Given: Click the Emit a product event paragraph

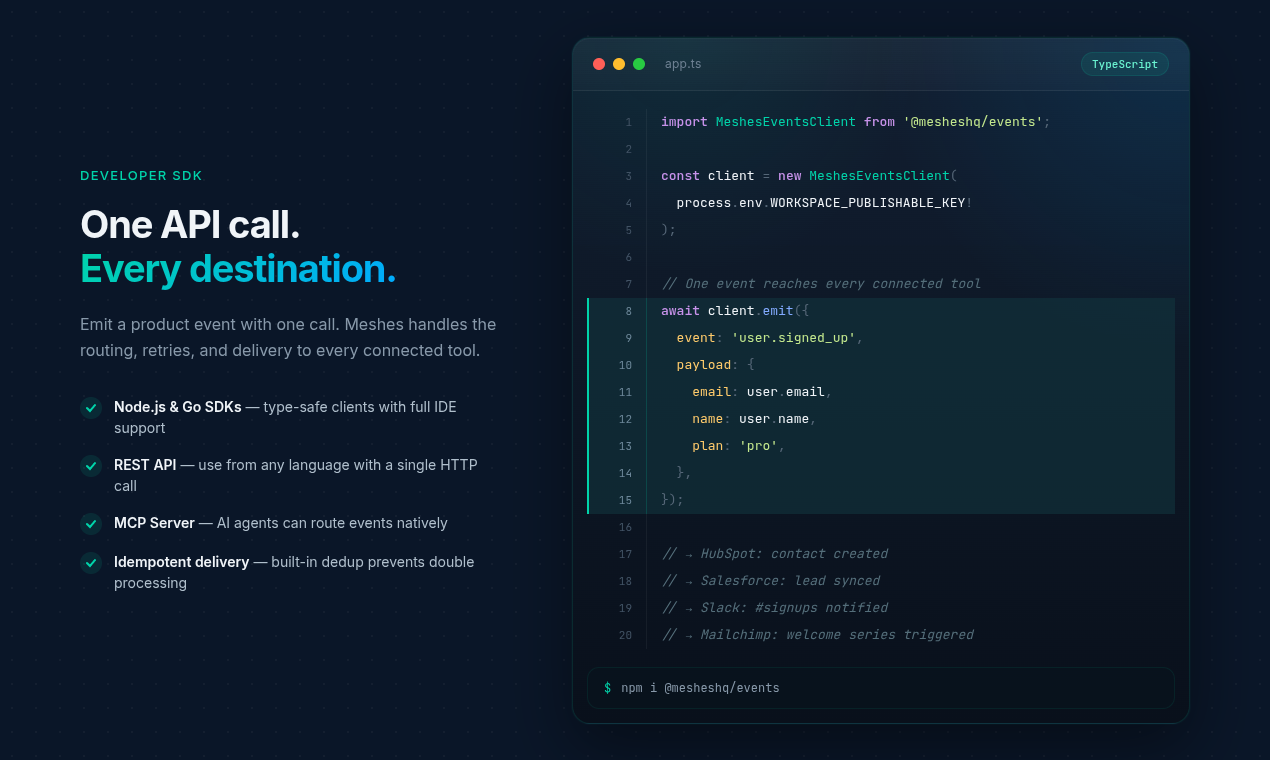Looking at the screenshot, I should 288,338.
